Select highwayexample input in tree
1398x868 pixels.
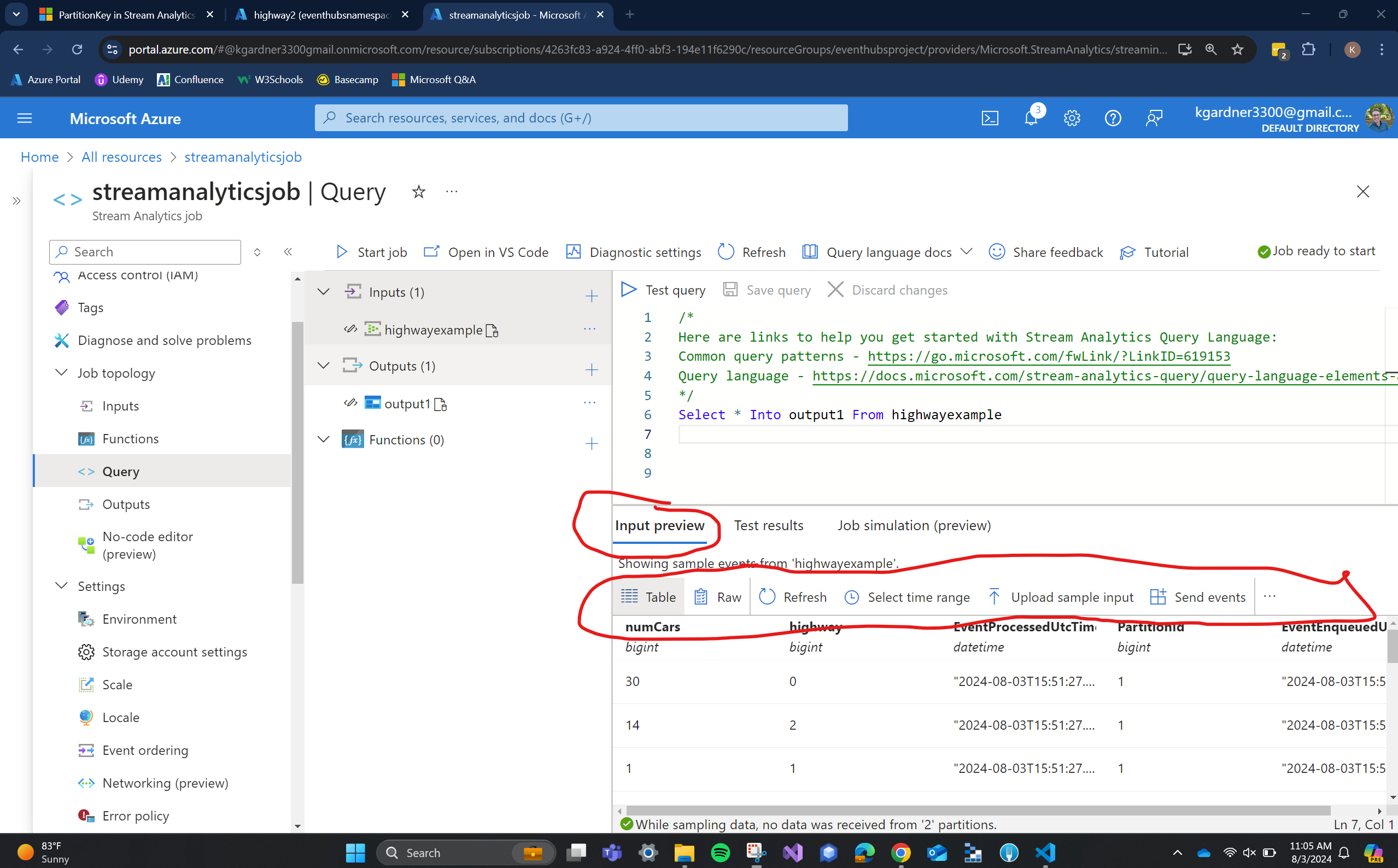(433, 330)
